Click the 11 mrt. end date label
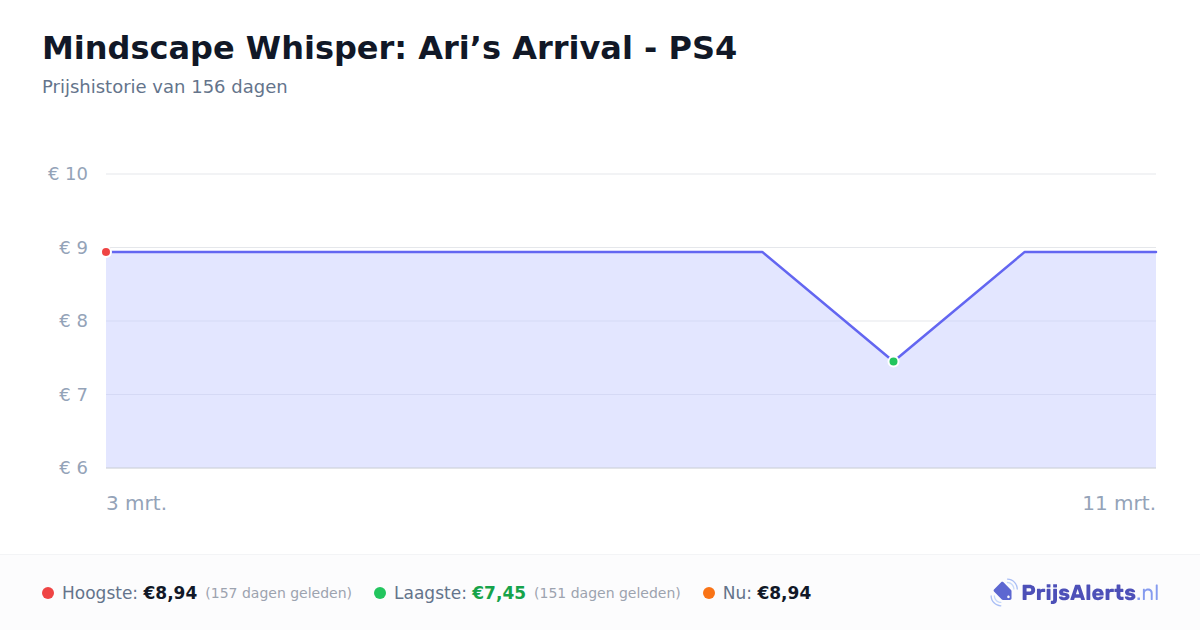This screenshot has width=1200, height=630. [1119, 503]
